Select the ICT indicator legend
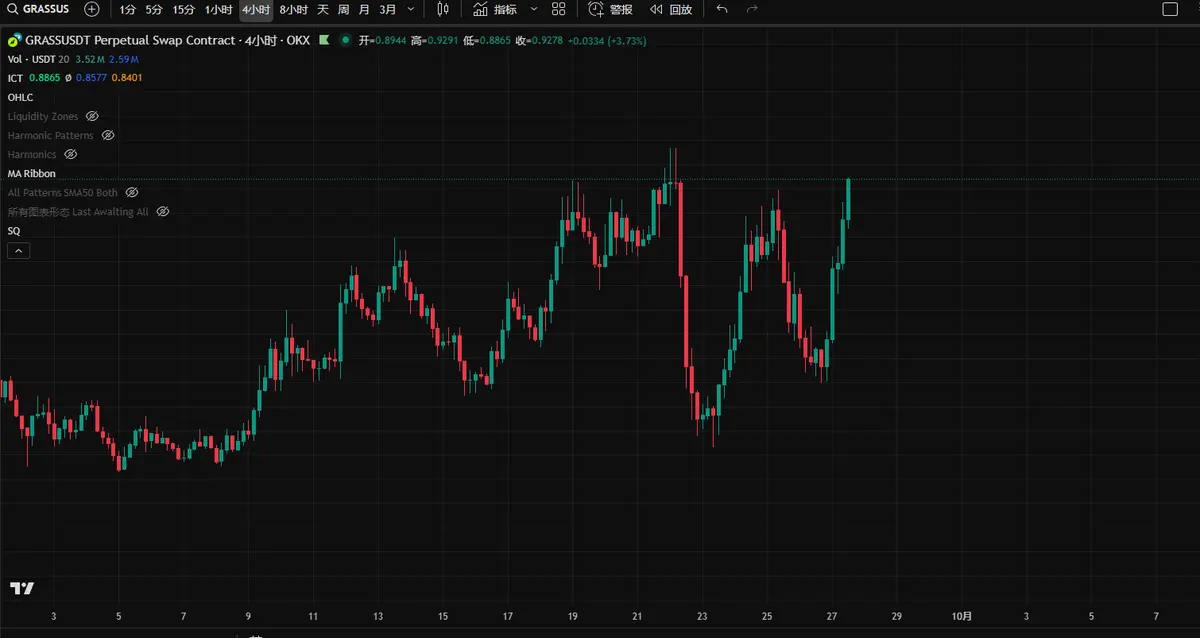The height and width of the screenshot is (638, 1200). (x=15, y=78)
